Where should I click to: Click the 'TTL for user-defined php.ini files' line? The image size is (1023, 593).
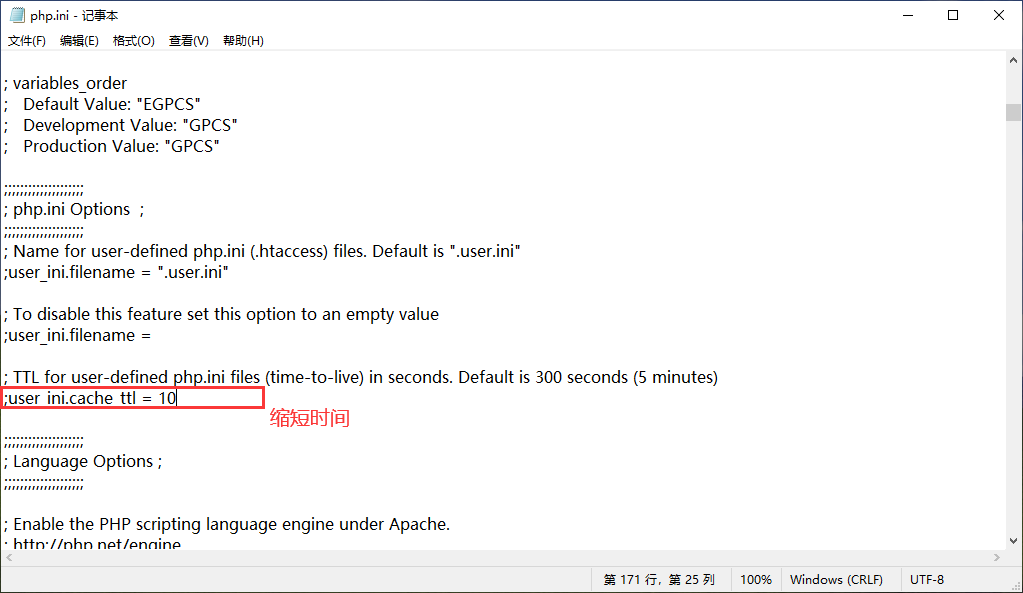361,377
